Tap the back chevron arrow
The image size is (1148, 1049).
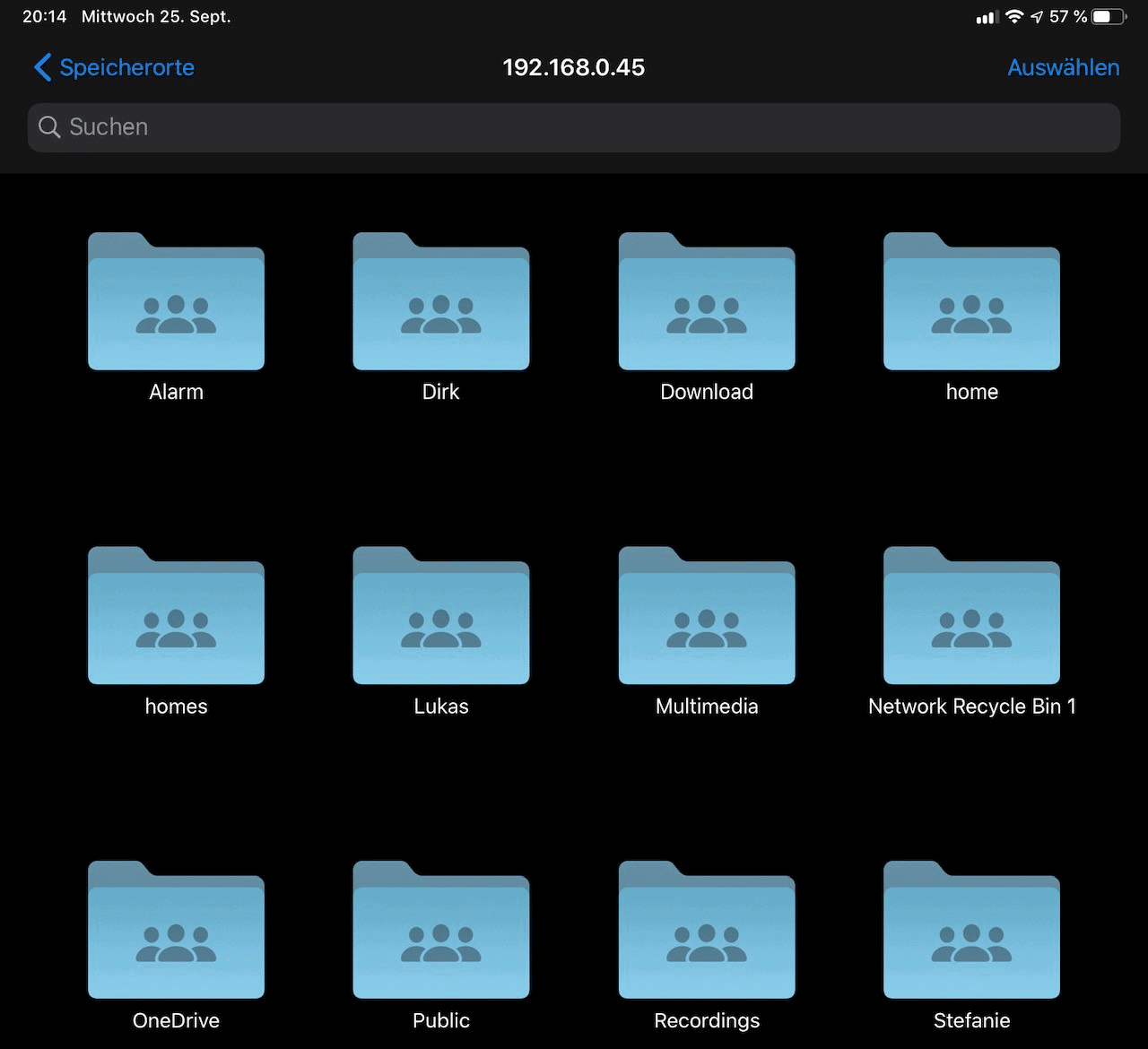(x=42, y=67)
